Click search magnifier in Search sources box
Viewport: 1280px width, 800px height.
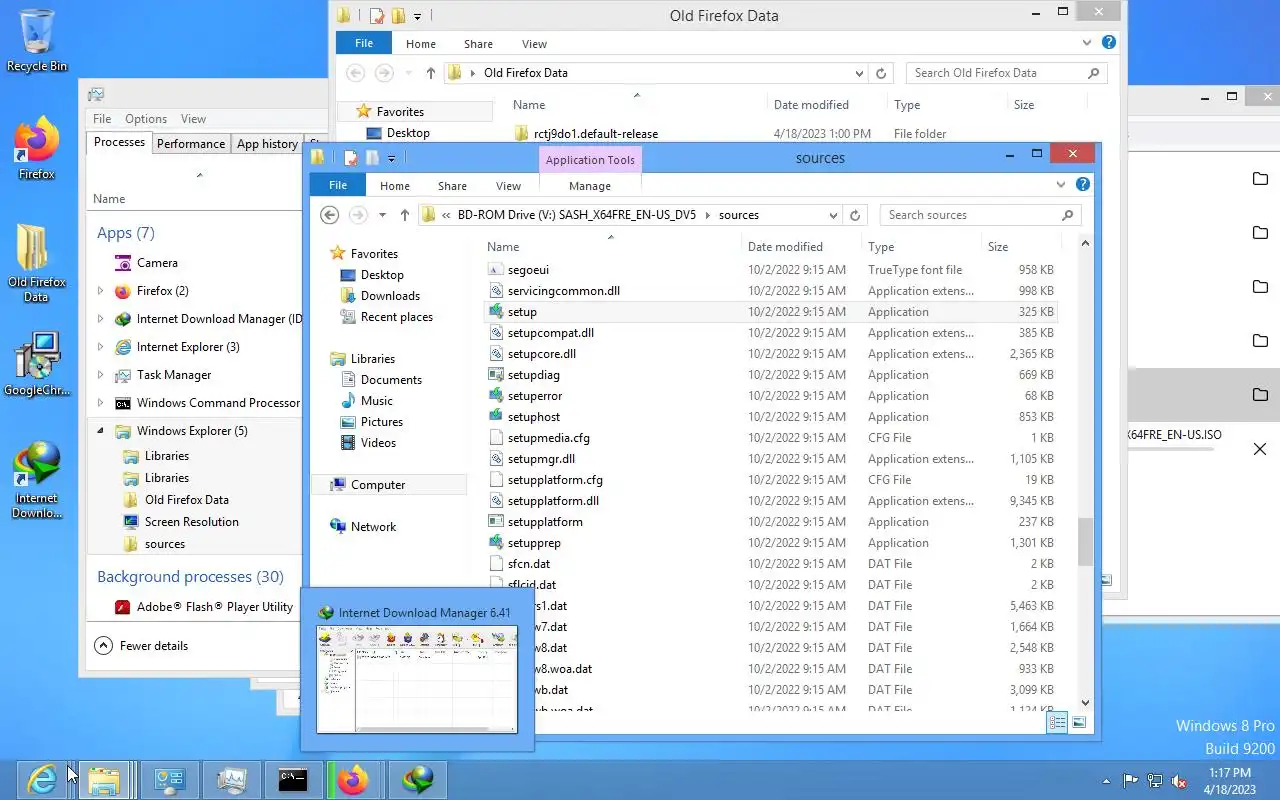point(1068,215)
